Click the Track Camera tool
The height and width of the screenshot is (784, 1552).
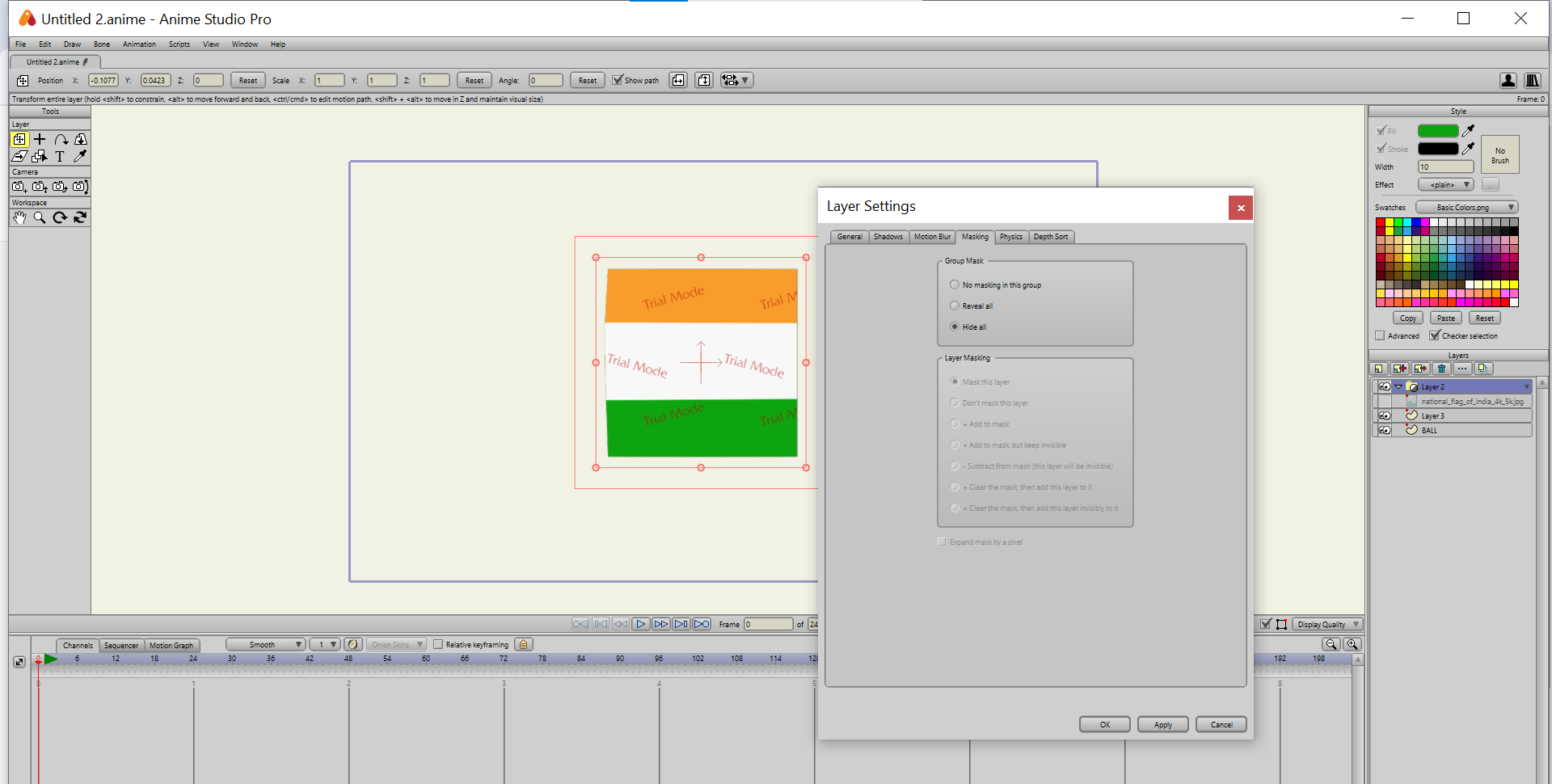19,187
